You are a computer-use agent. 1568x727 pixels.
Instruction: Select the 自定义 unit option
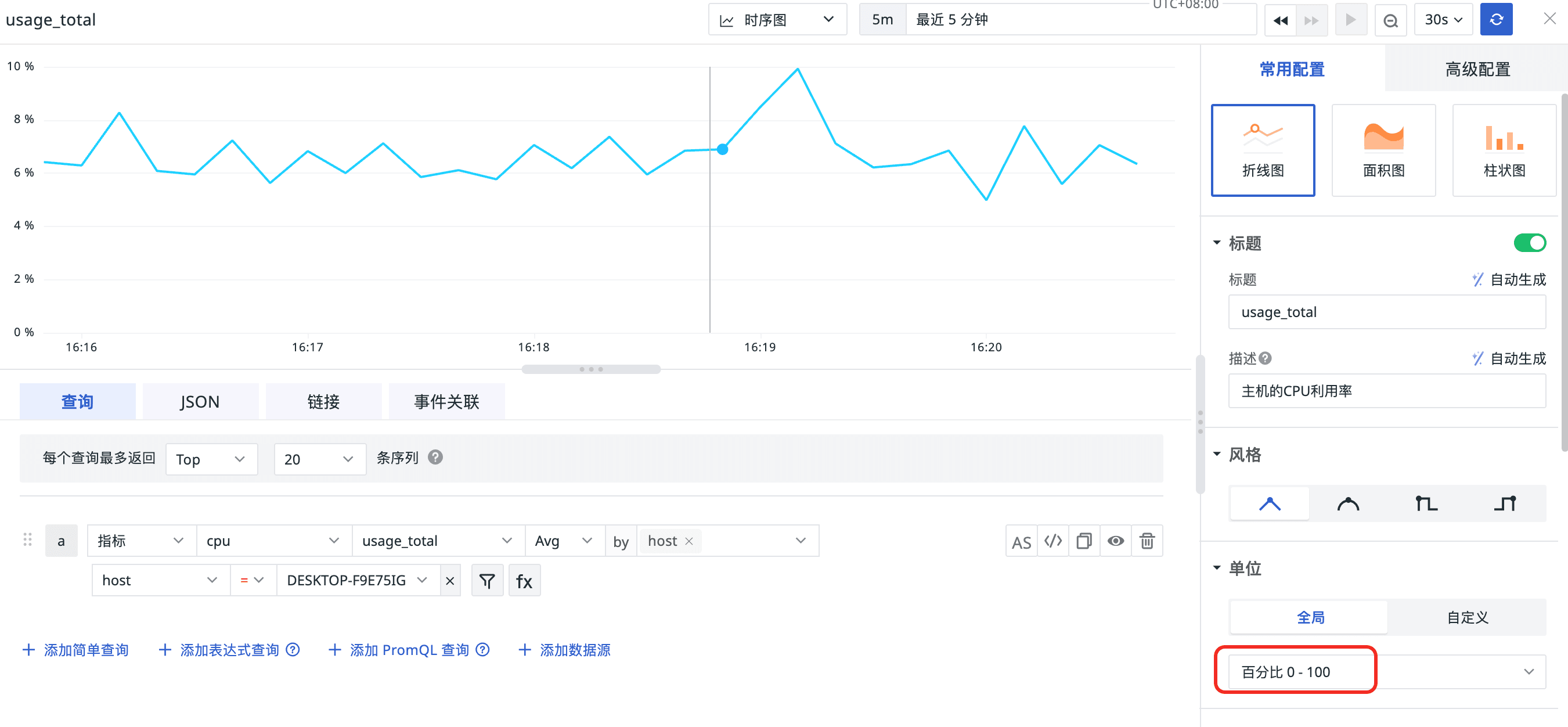(x=1467, y=617)
